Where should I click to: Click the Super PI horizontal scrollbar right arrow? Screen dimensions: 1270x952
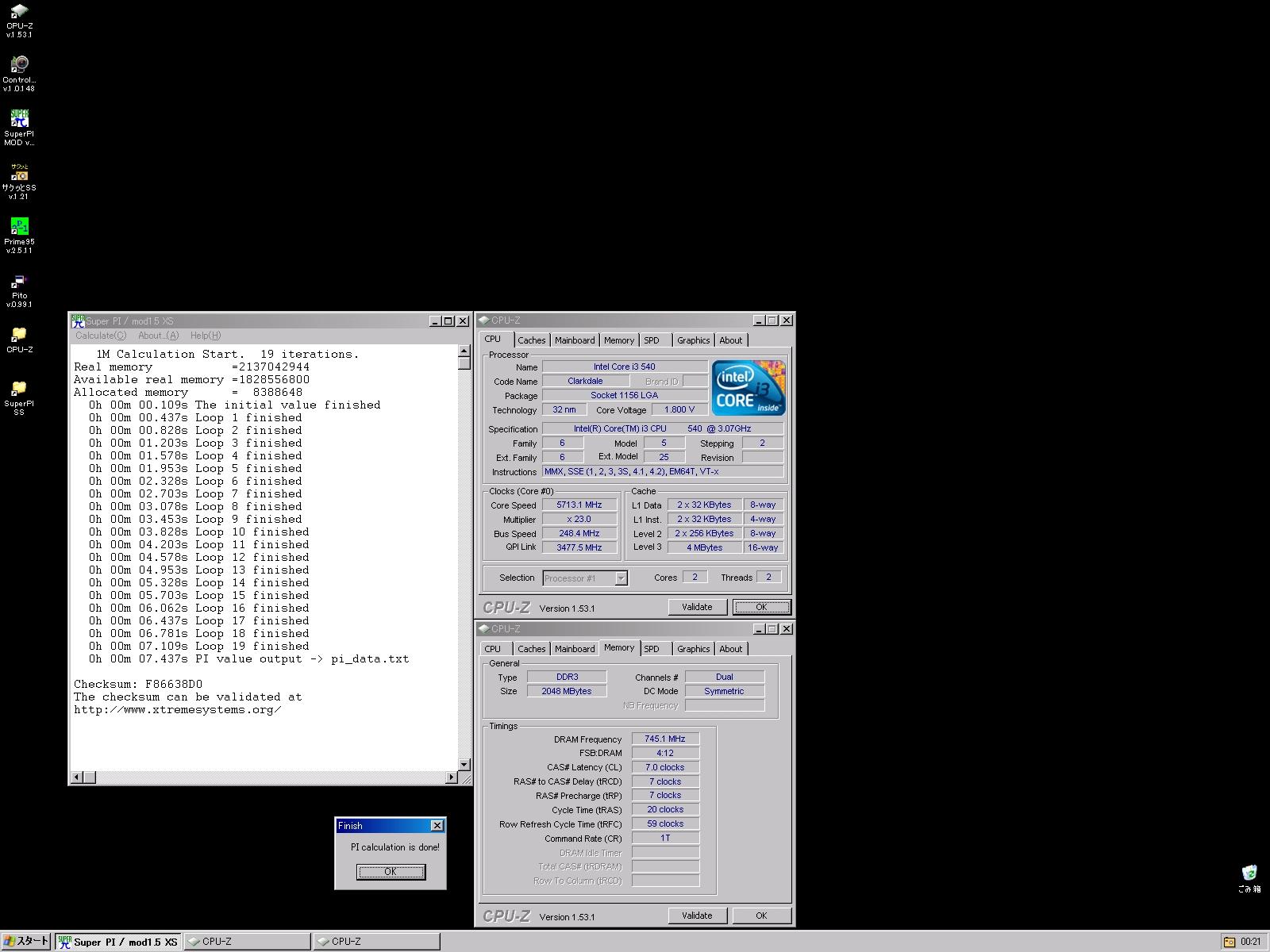point(452,777)
